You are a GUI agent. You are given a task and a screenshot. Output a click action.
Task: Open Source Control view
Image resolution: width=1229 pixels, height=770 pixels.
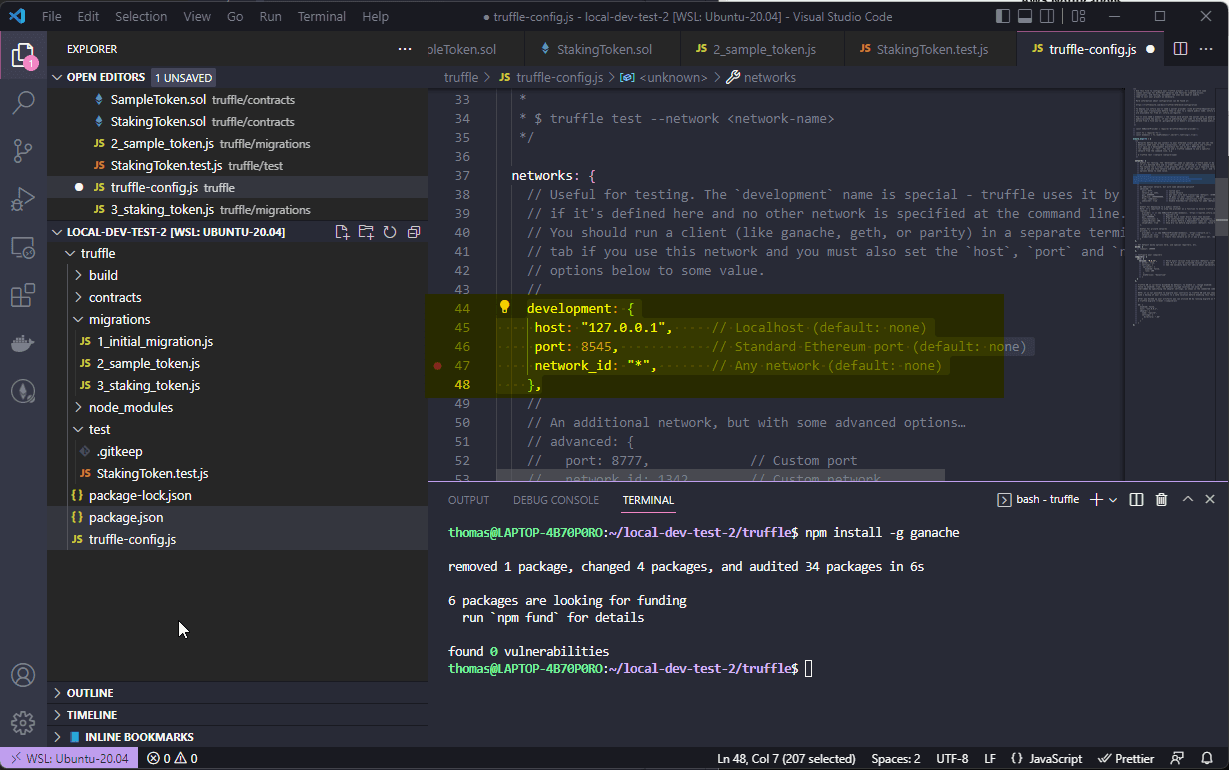[23, 151]
